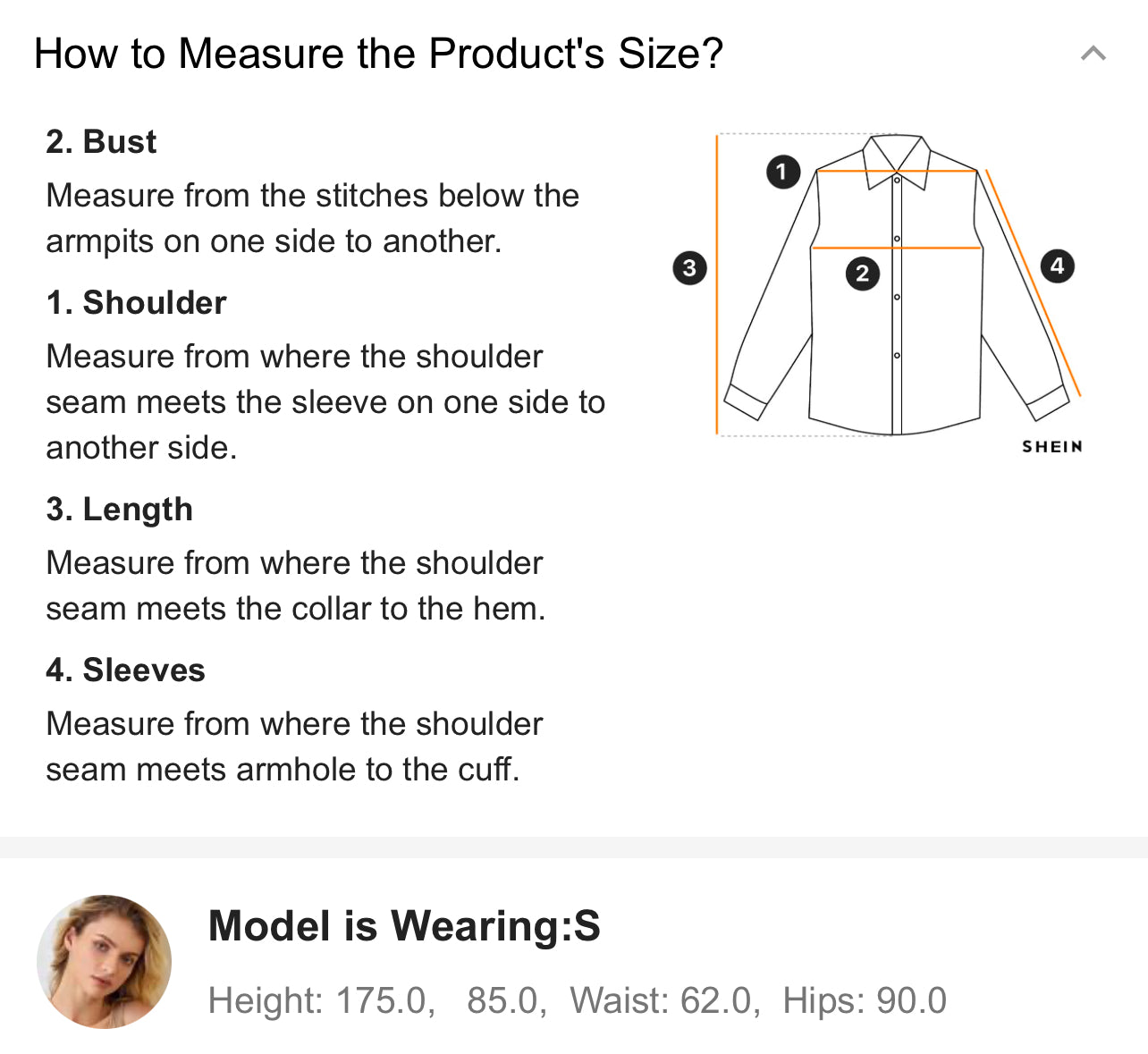The height and width of the screenshot is (1054, 1148).
Task: Select the Hips: 90.0 measurement
Action: pos(864,1000)
